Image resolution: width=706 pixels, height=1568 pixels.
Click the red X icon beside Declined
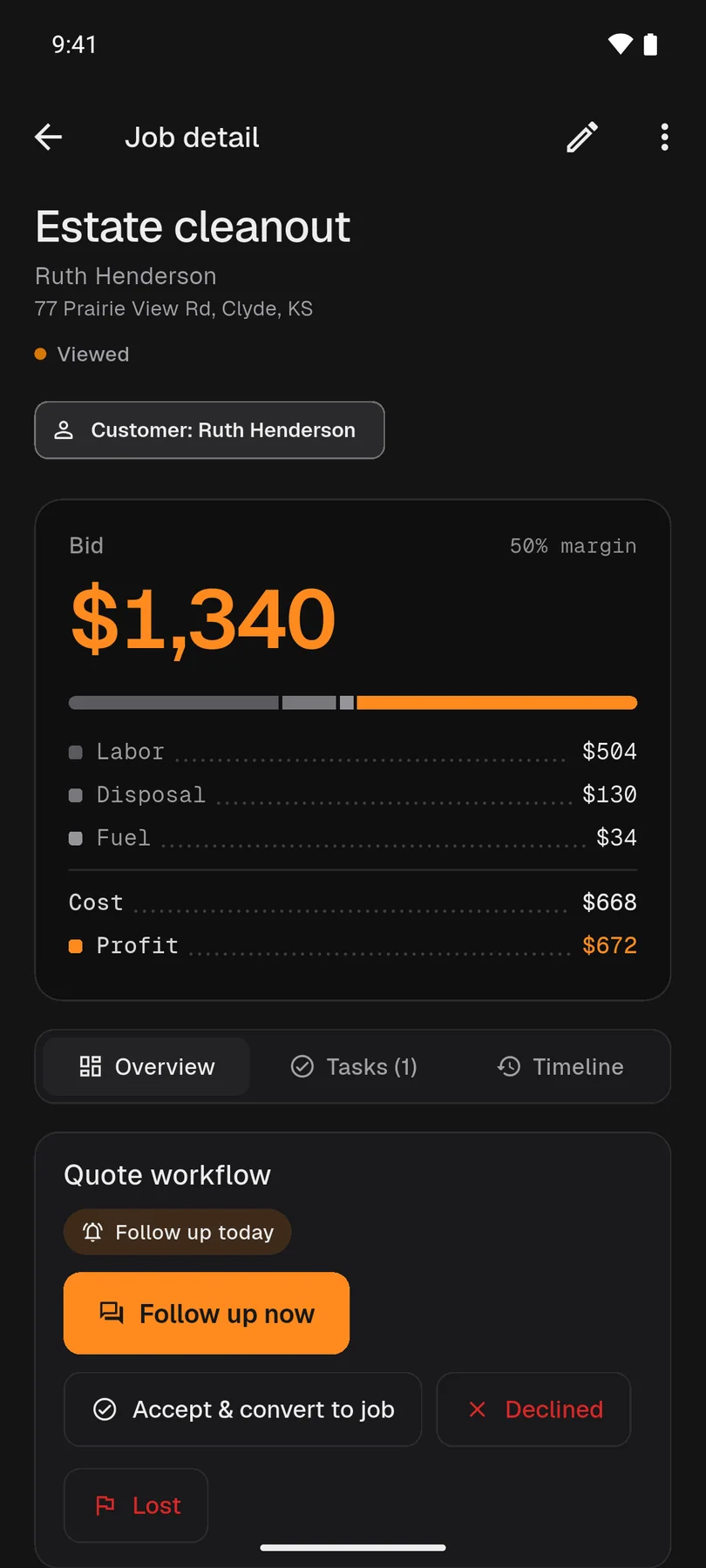point(477,1409)
